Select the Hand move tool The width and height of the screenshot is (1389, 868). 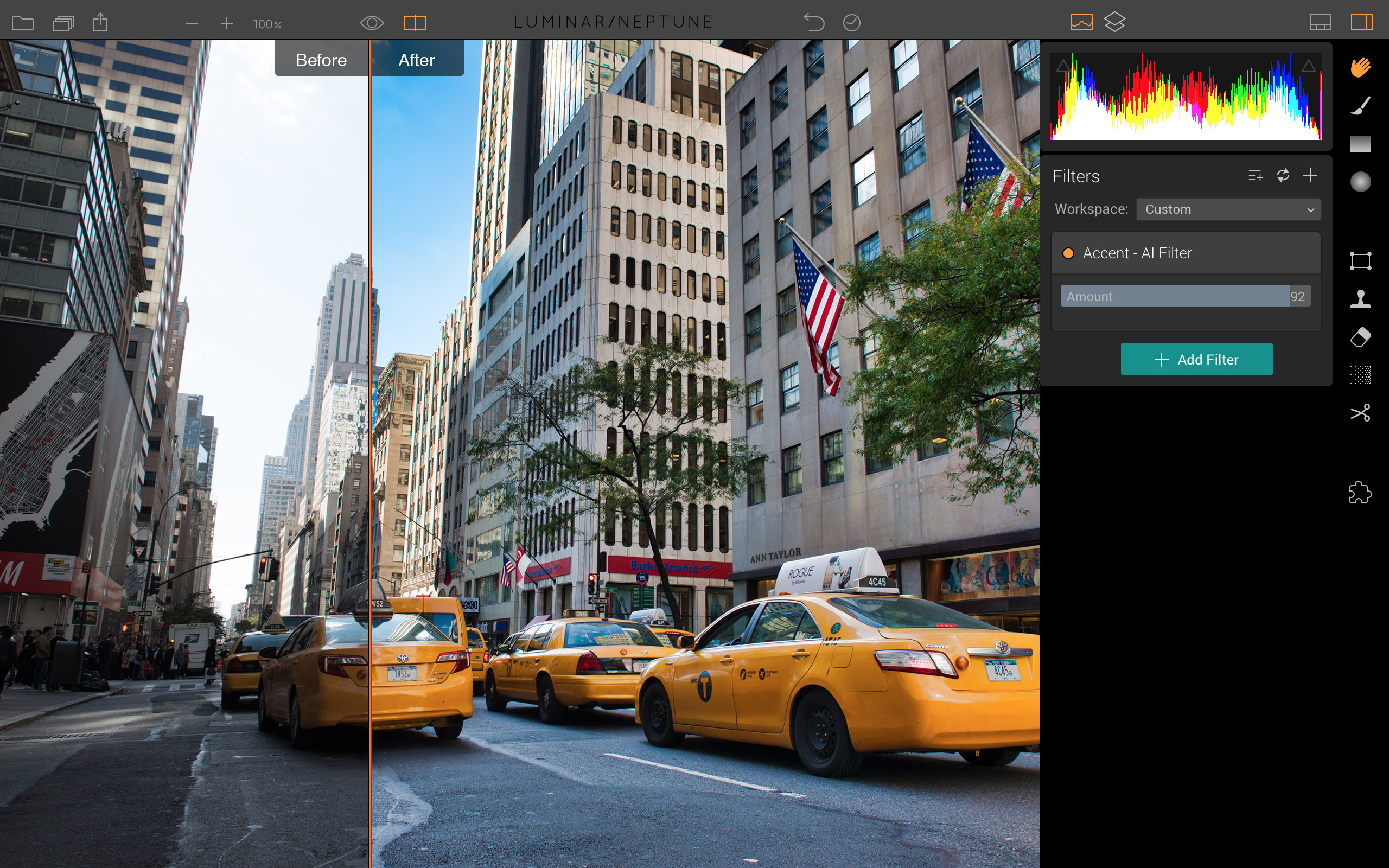click(x=1360, y=67)
